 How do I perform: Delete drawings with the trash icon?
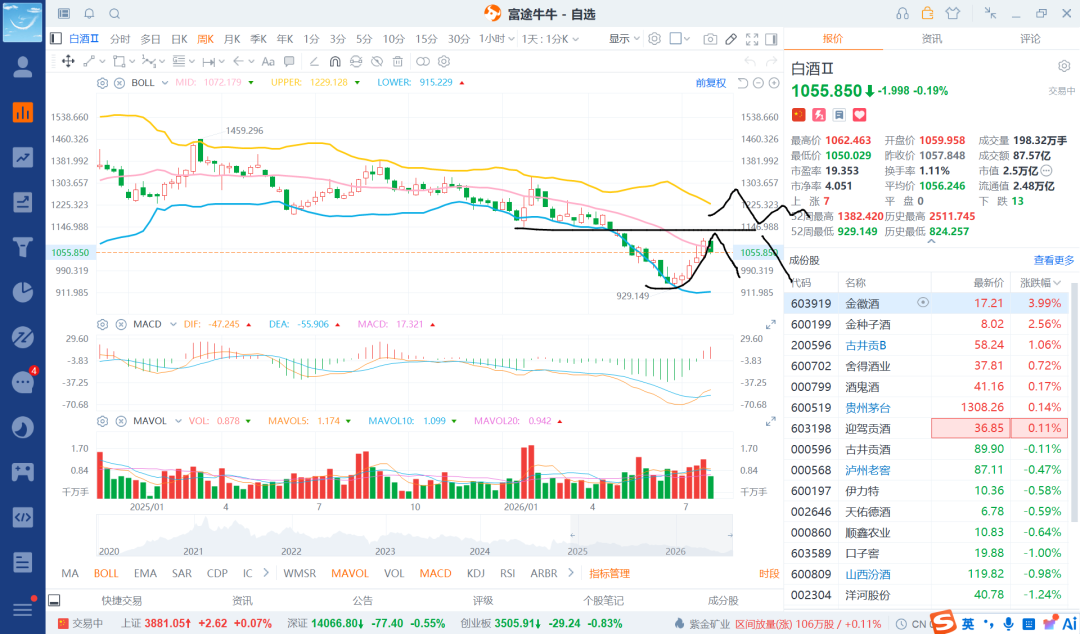point(398,61)
